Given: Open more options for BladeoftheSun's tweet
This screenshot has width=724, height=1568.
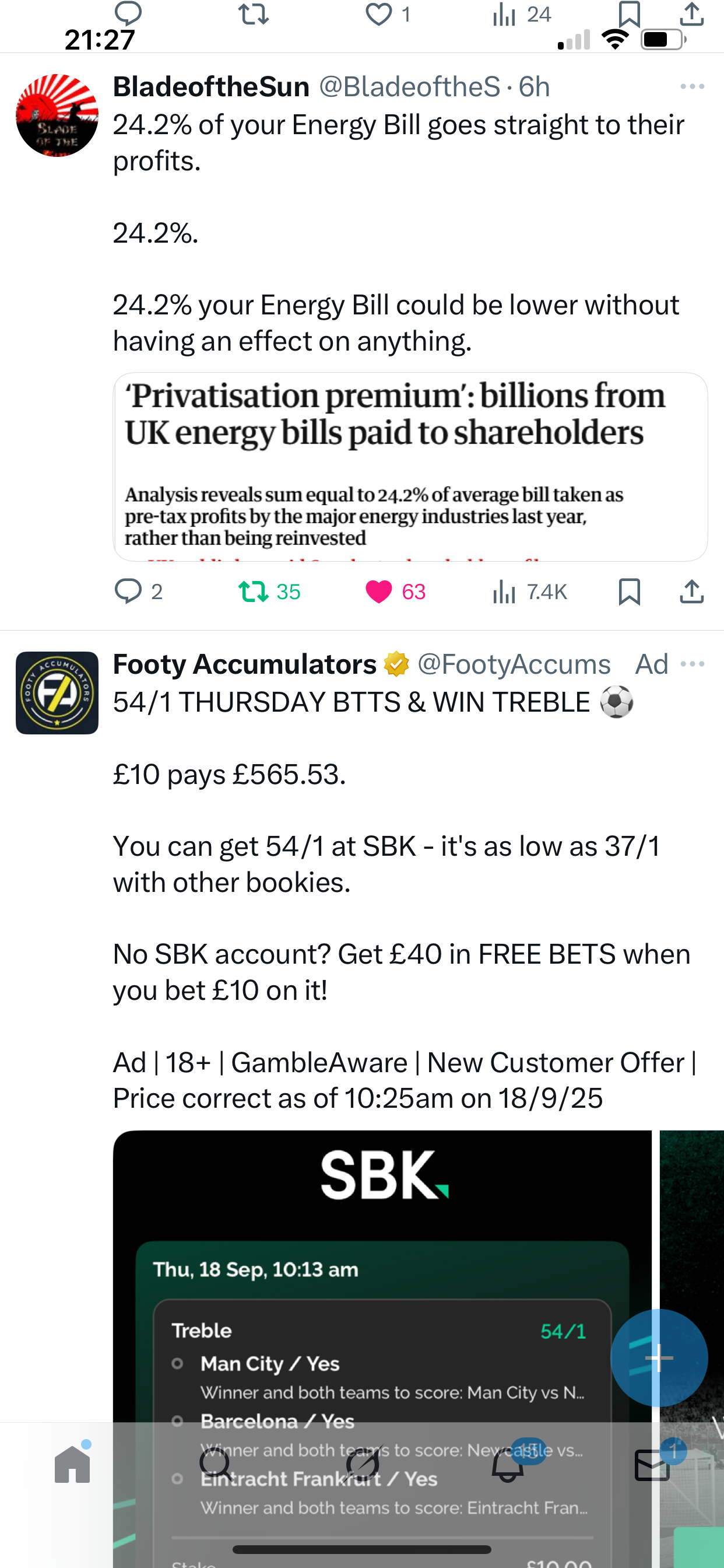Looking at the screenshot, I should [692, 86].
